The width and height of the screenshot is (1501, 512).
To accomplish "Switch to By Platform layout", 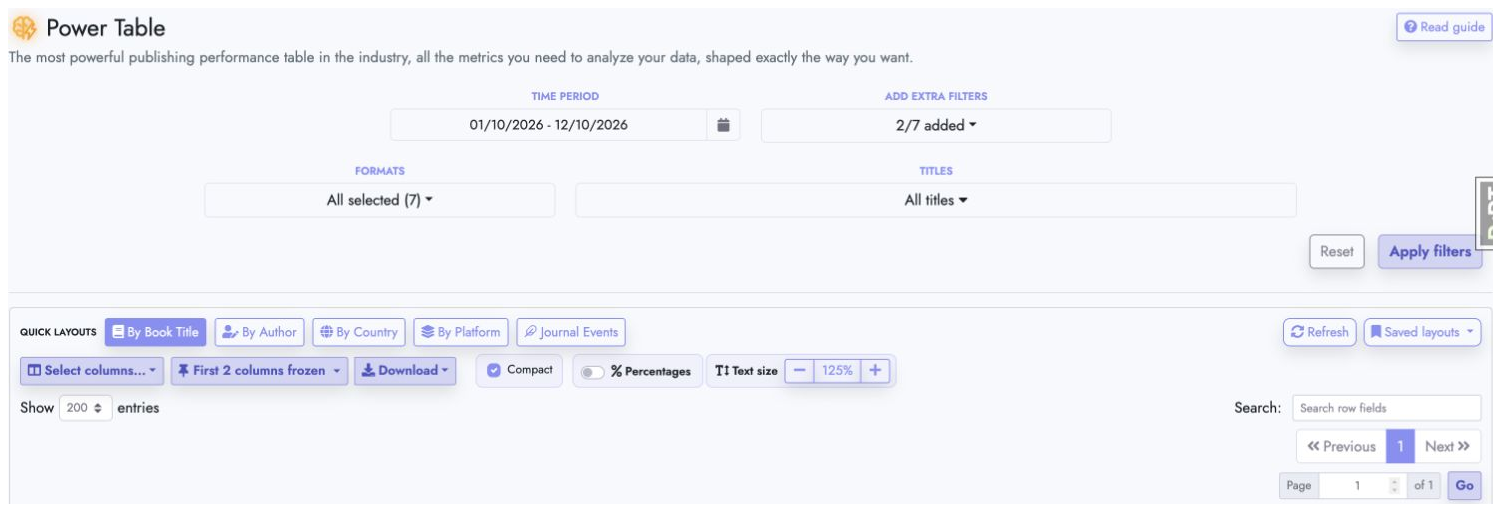I will click(461, 332).
